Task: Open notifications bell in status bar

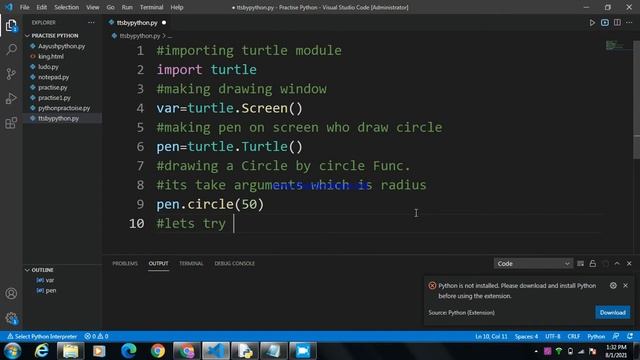Action: 630,336
